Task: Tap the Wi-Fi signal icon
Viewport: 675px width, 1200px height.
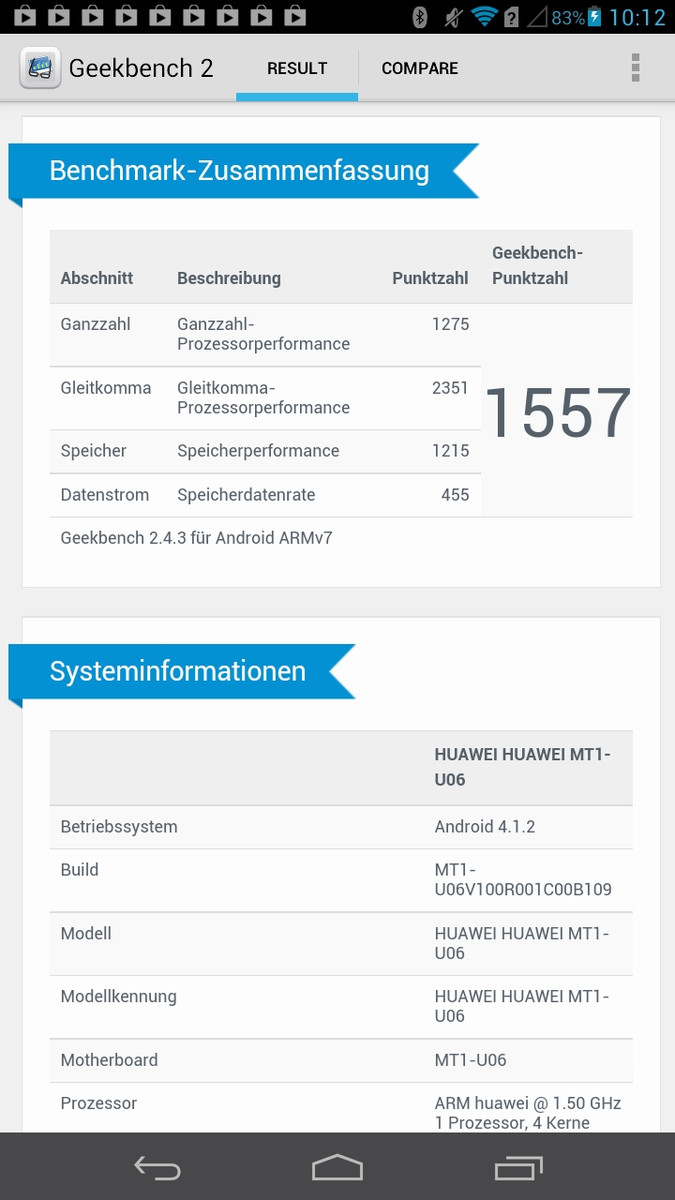Action: point(484,17)
